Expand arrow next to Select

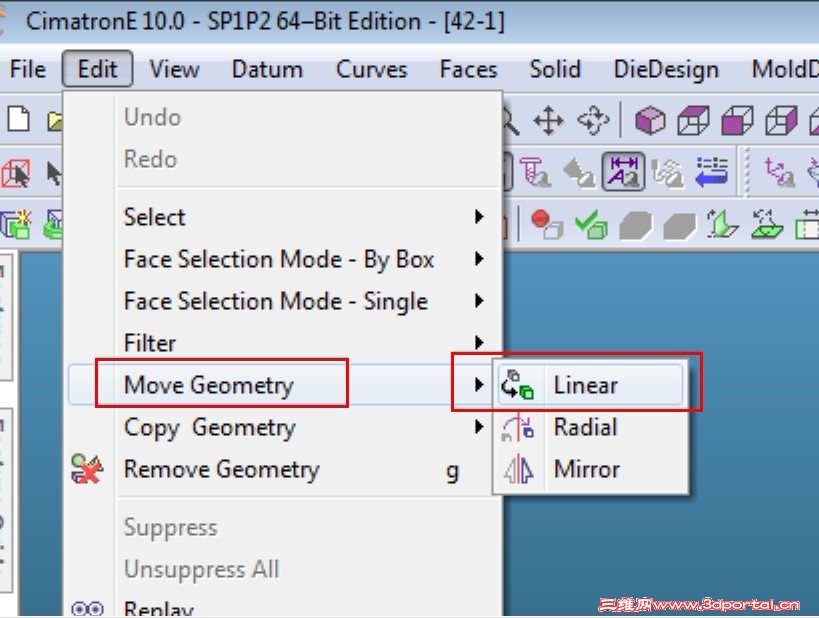point(478,217)
